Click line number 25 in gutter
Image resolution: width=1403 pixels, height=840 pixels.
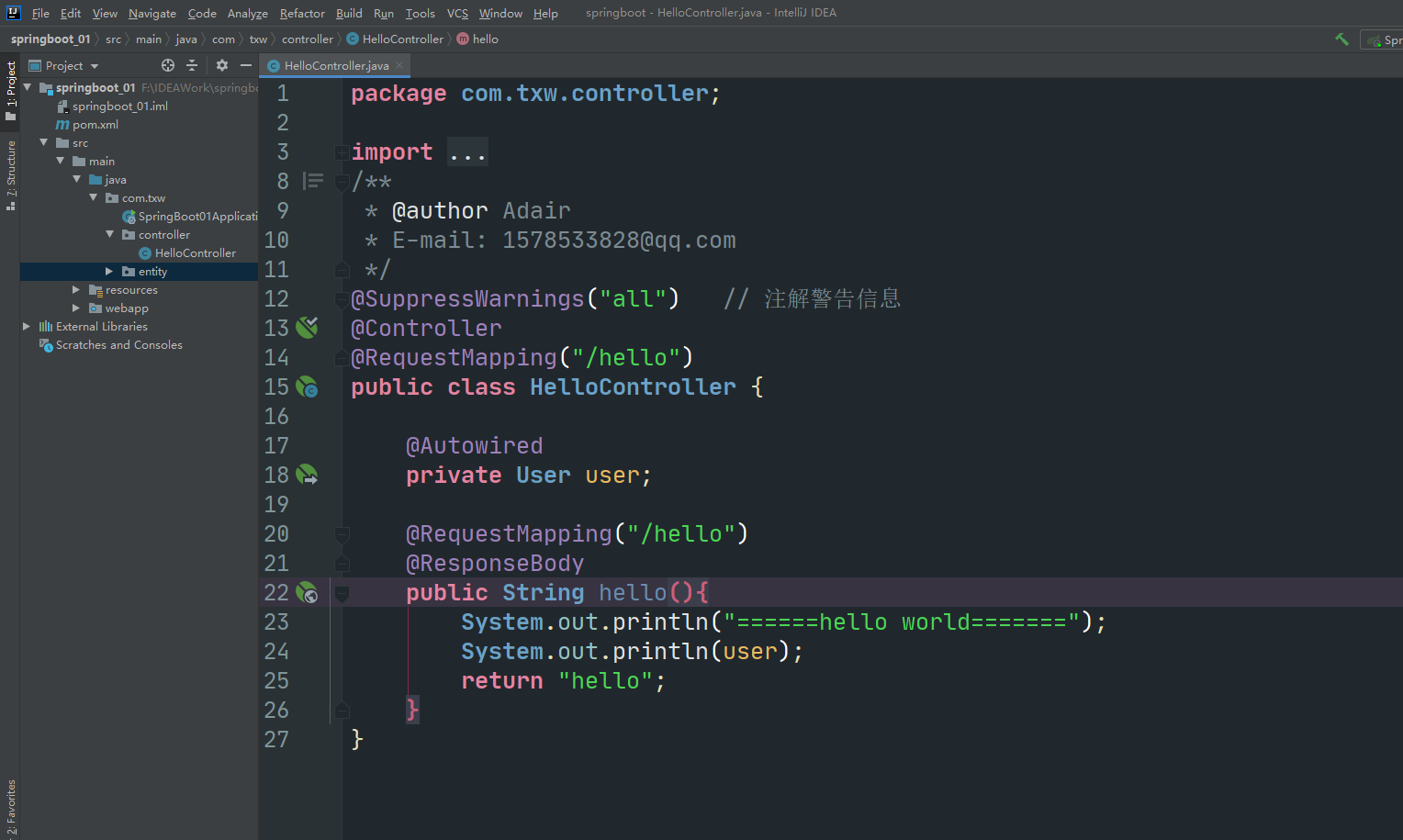click(x=276, y=680)
